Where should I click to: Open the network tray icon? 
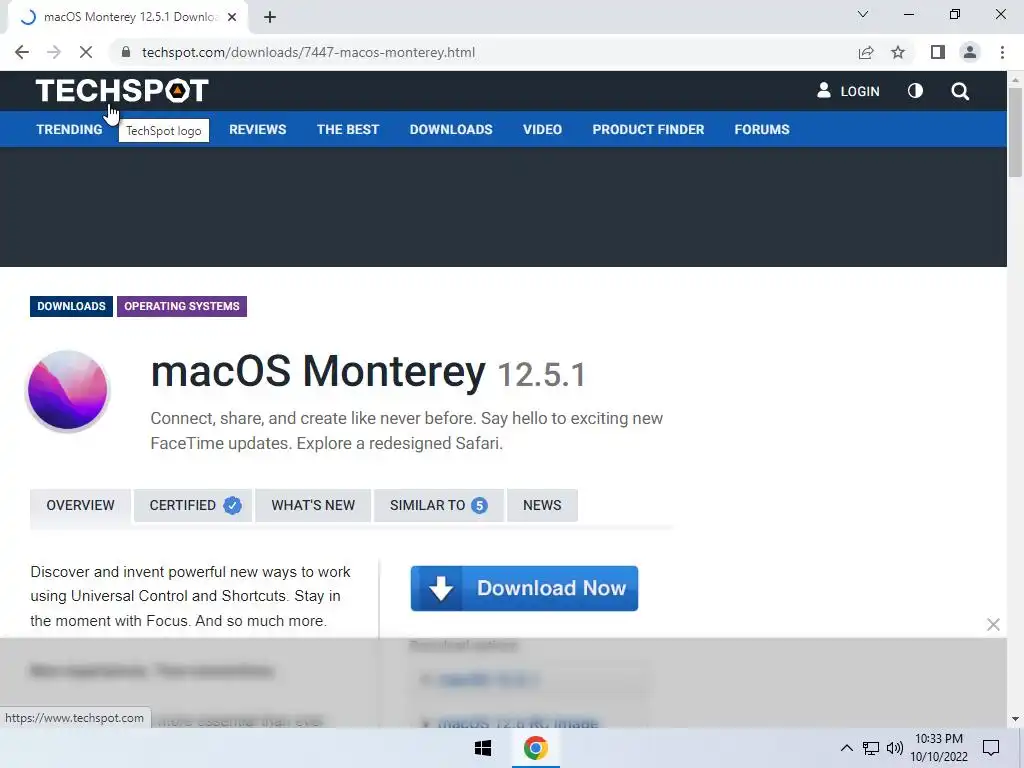point(871,748)
